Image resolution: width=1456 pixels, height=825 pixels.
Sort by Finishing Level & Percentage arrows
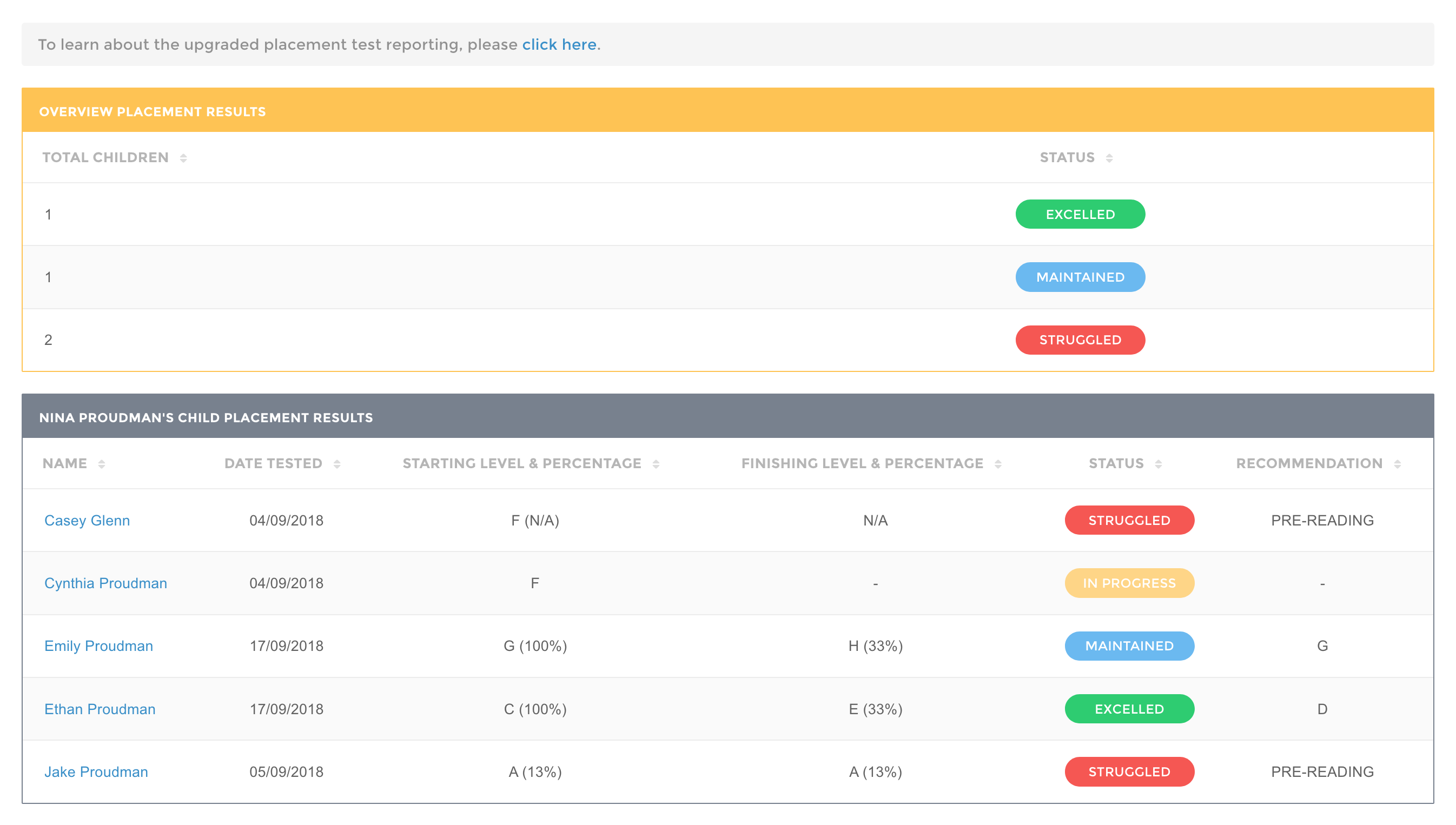[997, 464]
